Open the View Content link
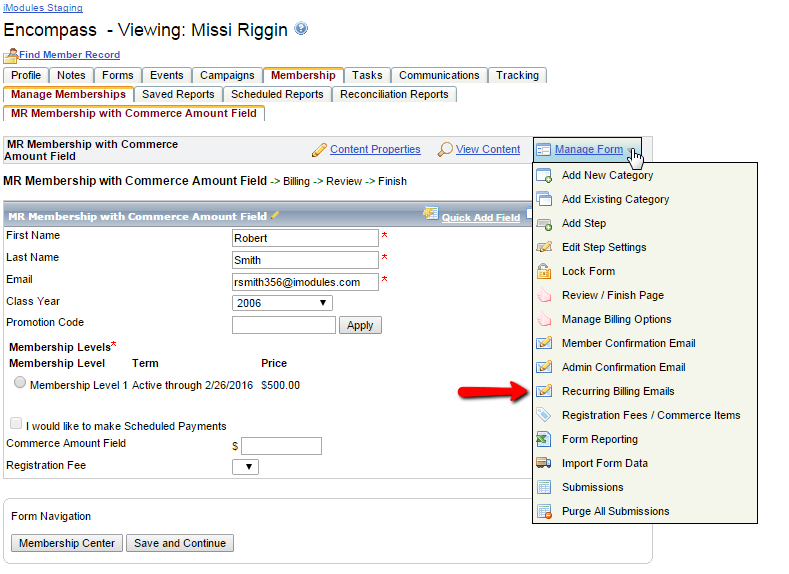789x574 pixels. coord(488,149)
